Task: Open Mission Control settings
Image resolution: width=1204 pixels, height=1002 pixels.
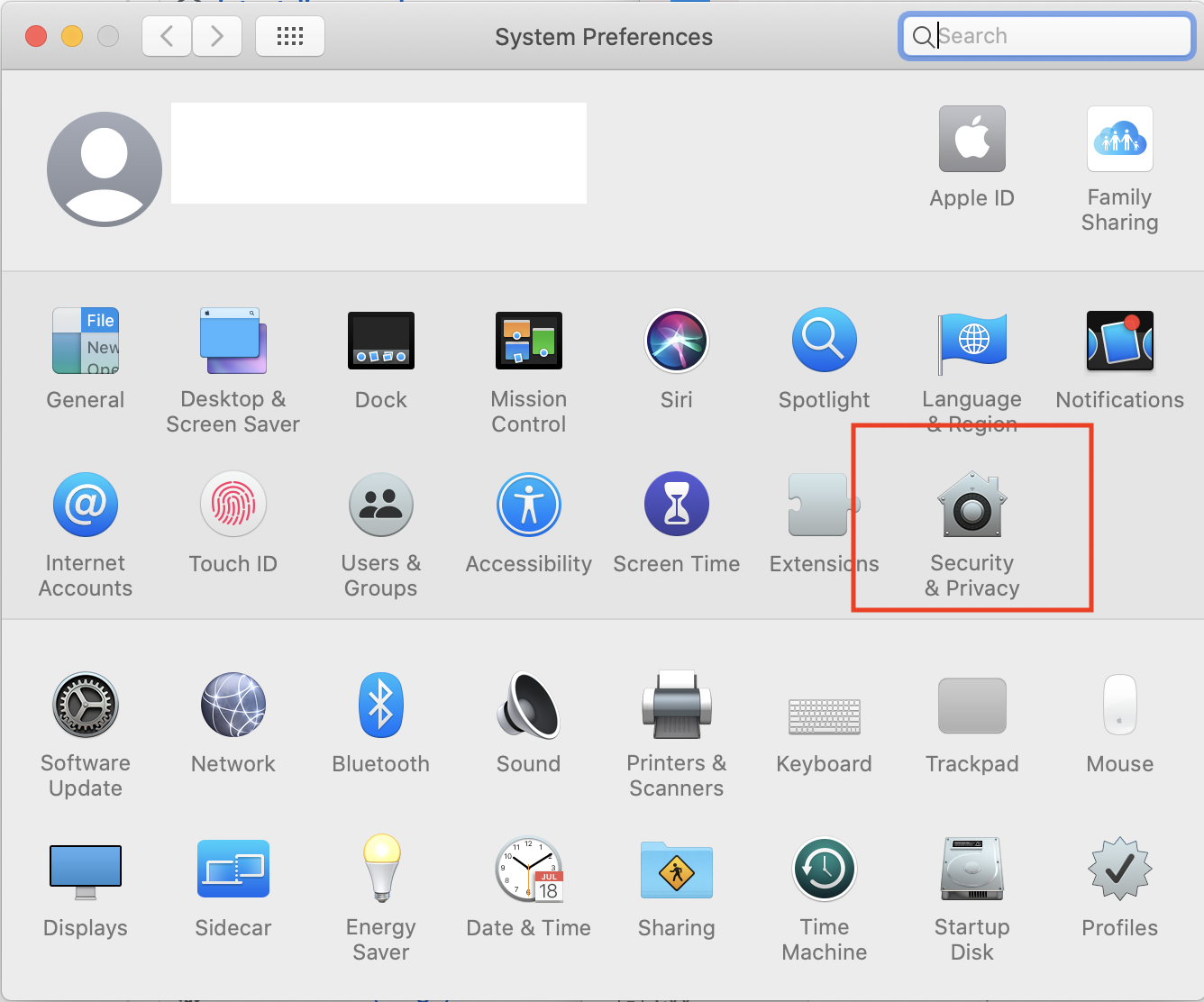Action: coord(529,341)
